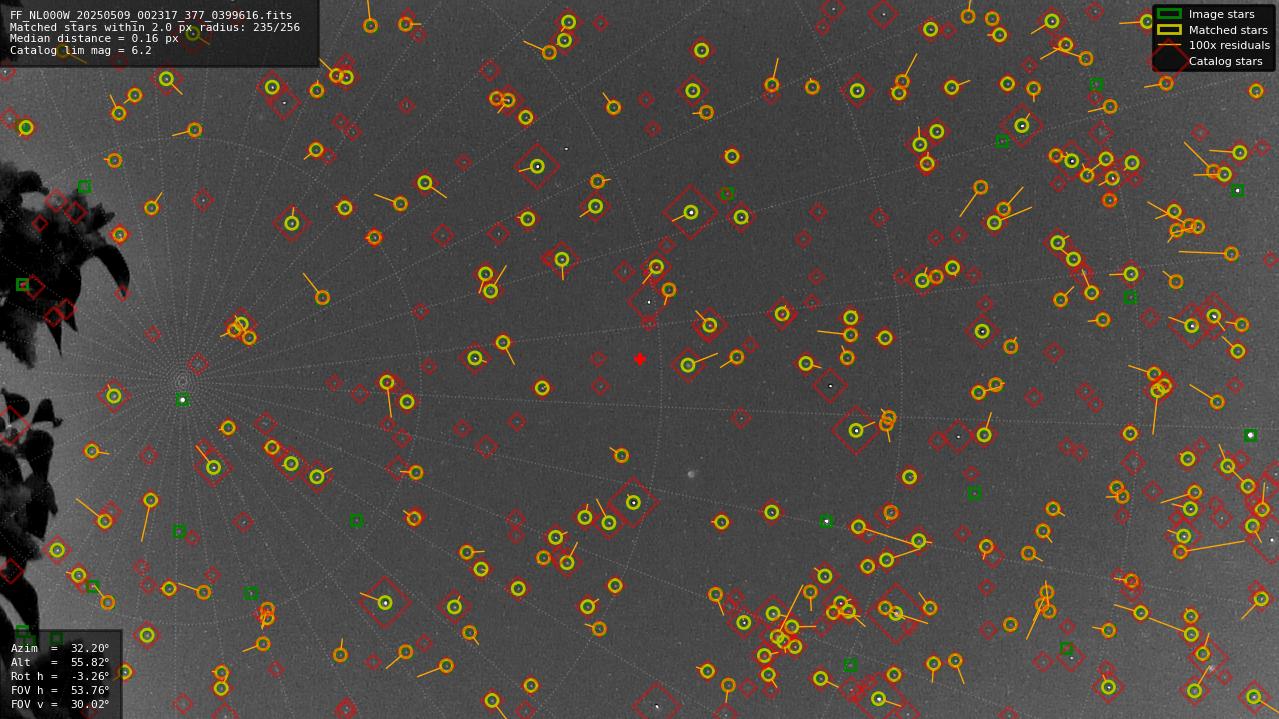Click the 'Catalog lim mag = 6.2' text
The height and width of the screenshot is (719, 1279).
click(x=81, y=50)
